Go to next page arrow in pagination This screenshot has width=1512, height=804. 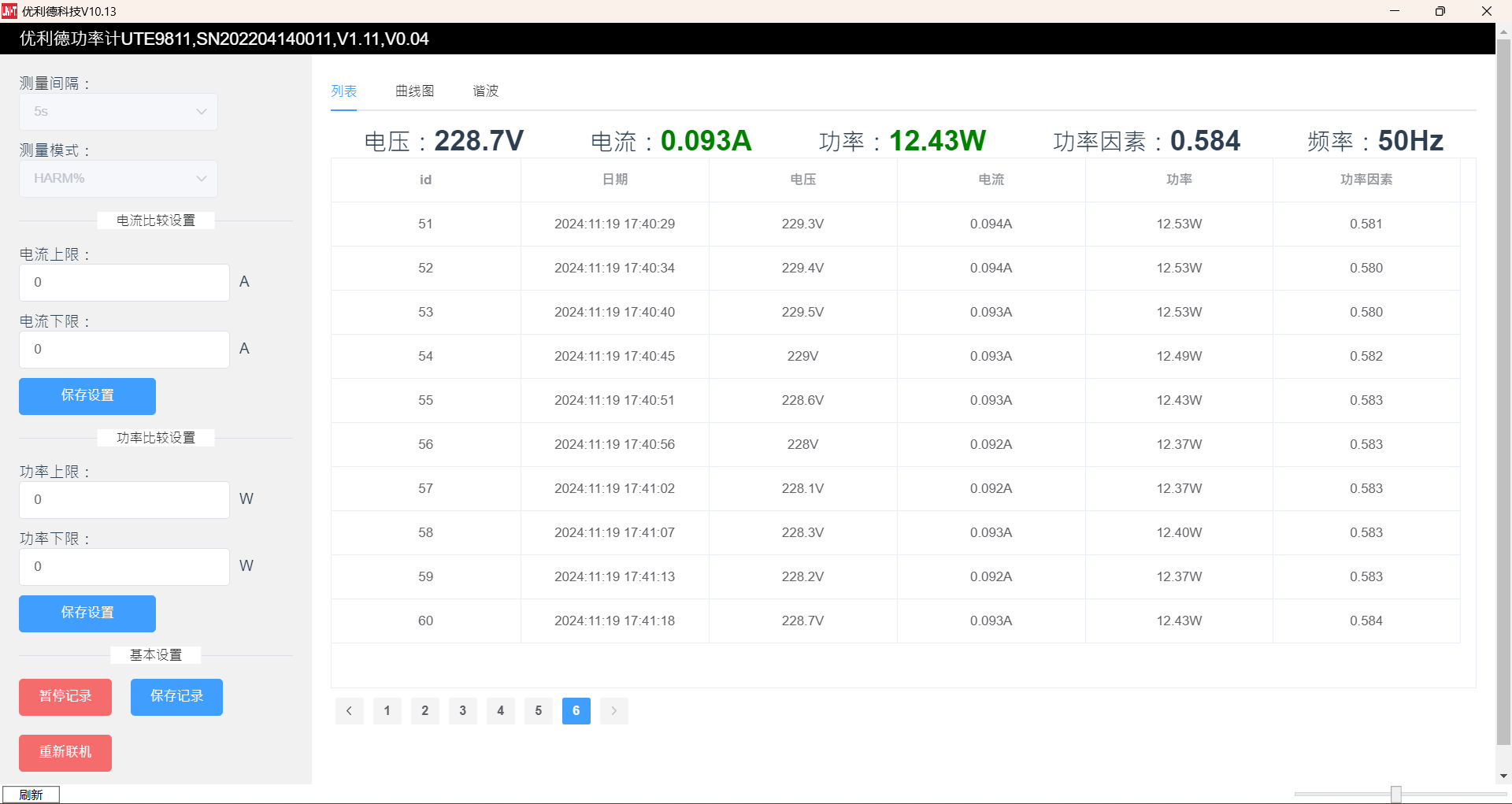click(x=613, y=710)
